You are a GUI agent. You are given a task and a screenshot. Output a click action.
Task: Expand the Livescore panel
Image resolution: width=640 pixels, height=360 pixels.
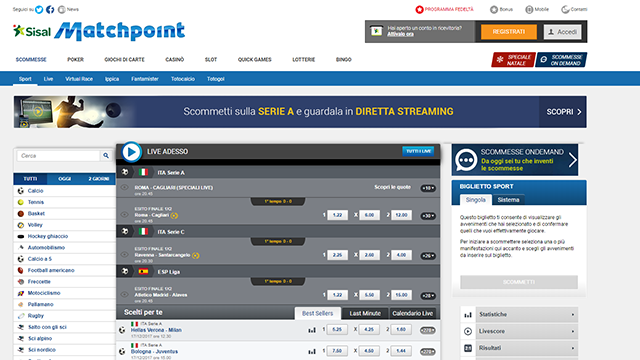[519, 331]
